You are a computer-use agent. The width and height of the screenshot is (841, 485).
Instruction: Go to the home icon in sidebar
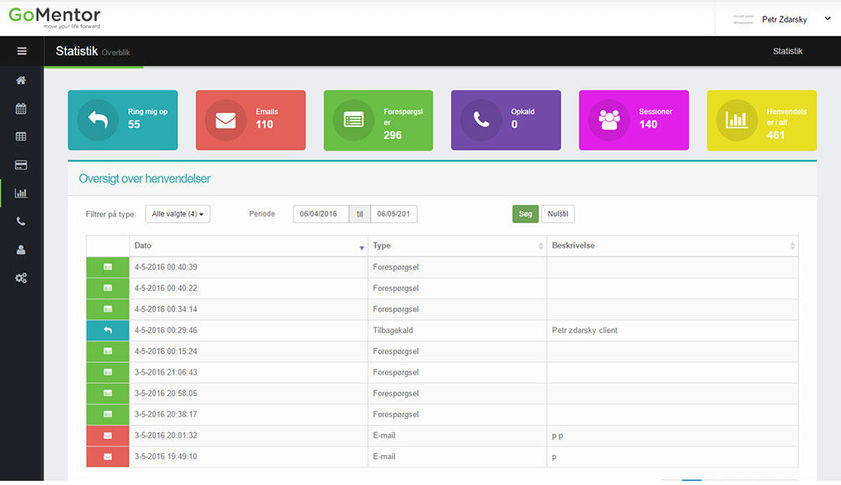click(21, 80)
